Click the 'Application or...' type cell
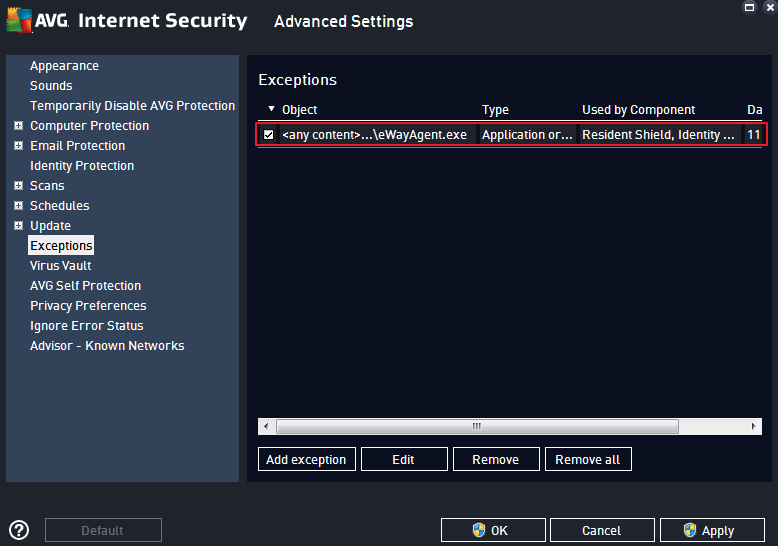Viewport: 778px width, 546px height. click(527, 135)
